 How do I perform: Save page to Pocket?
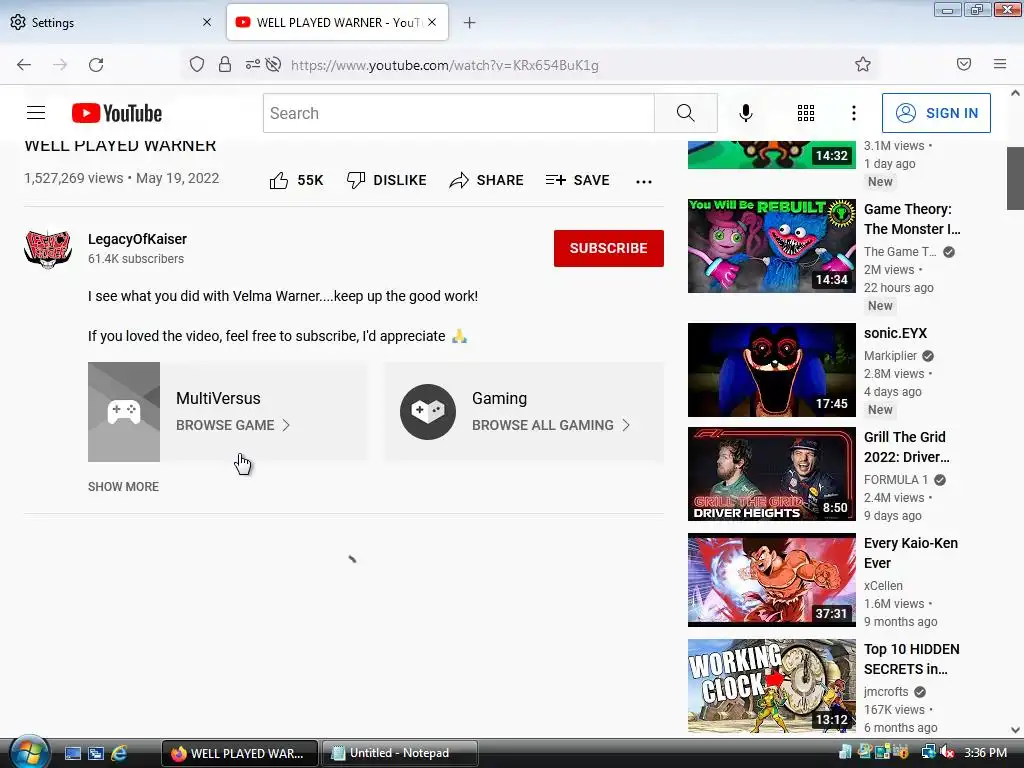(964, 64)
